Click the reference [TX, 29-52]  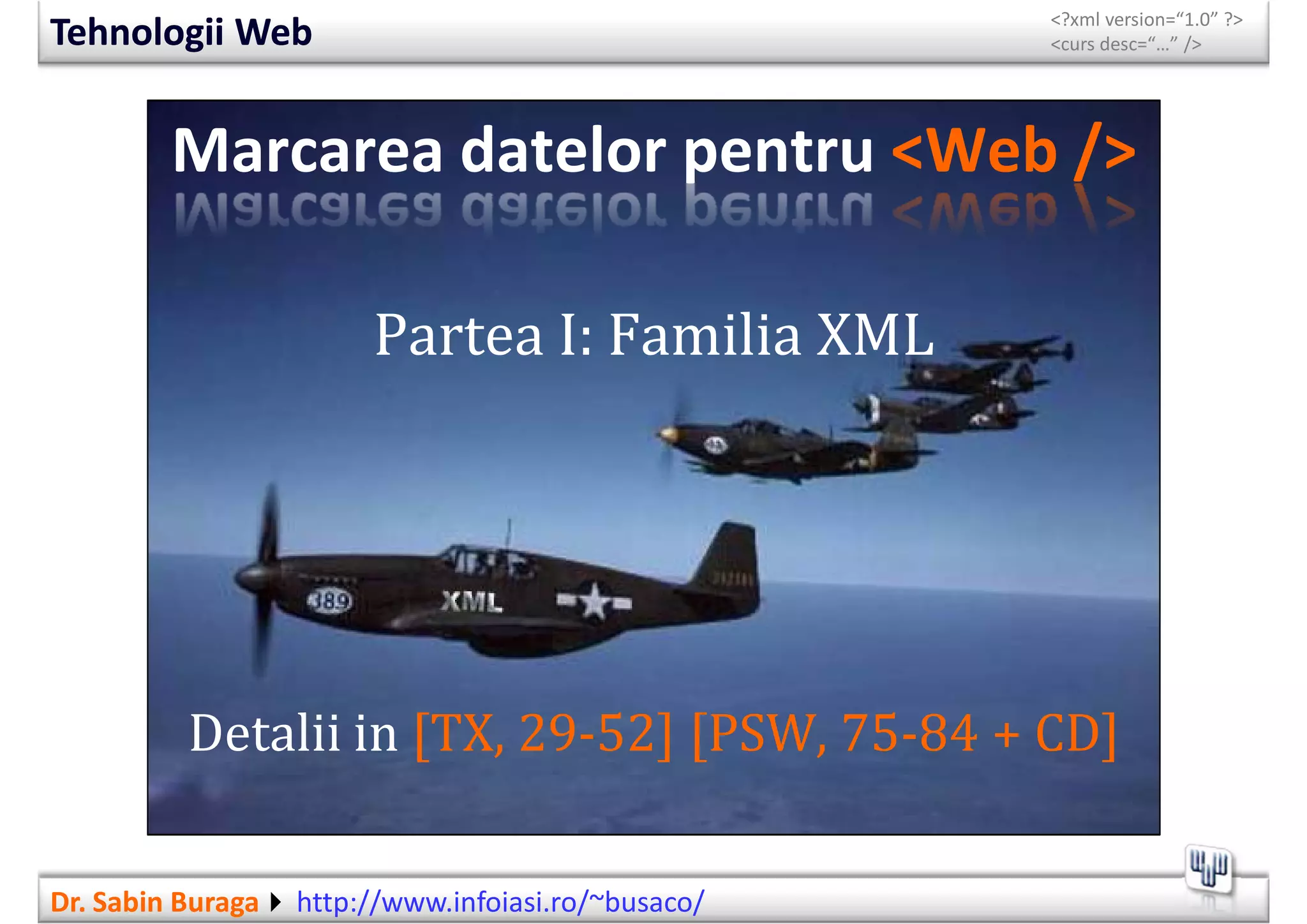click(x=544, y=734)
